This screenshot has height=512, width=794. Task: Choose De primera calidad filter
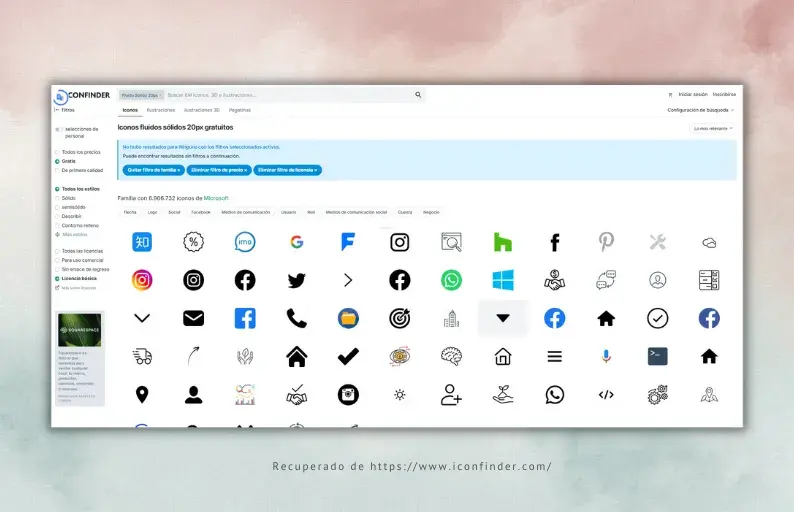pos(78,170)
